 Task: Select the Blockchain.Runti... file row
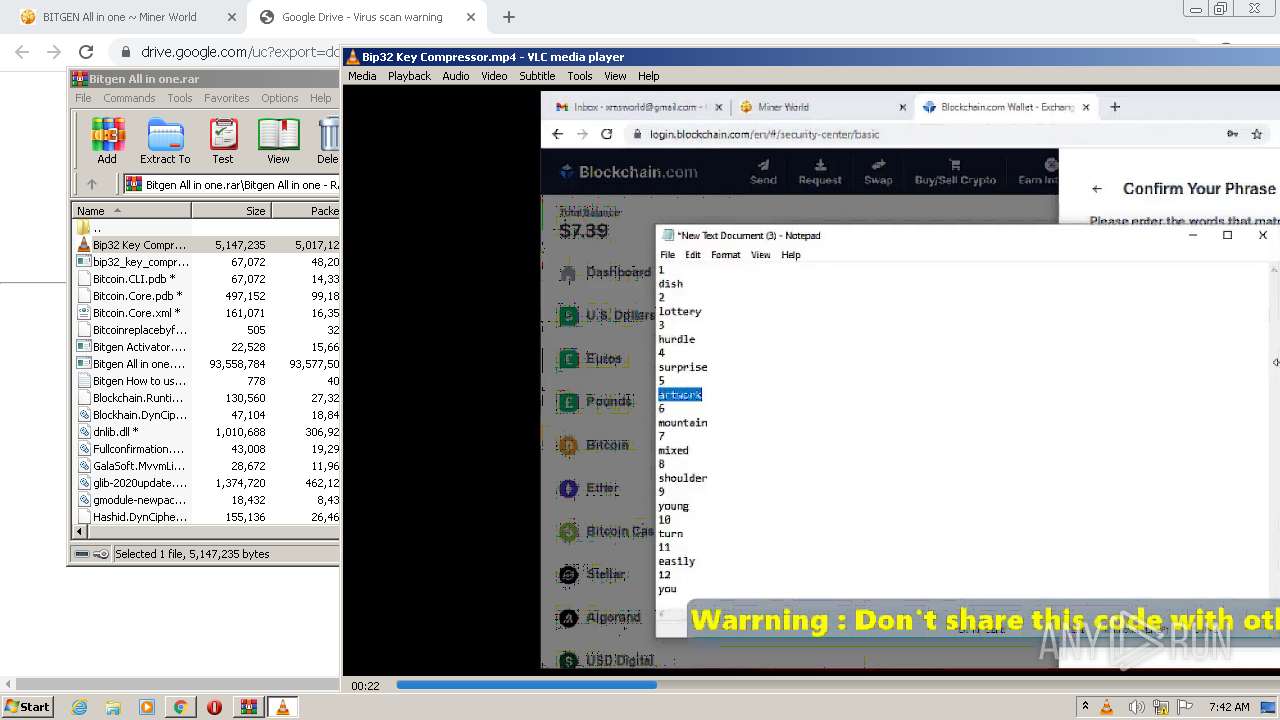(x=207, y=398)
